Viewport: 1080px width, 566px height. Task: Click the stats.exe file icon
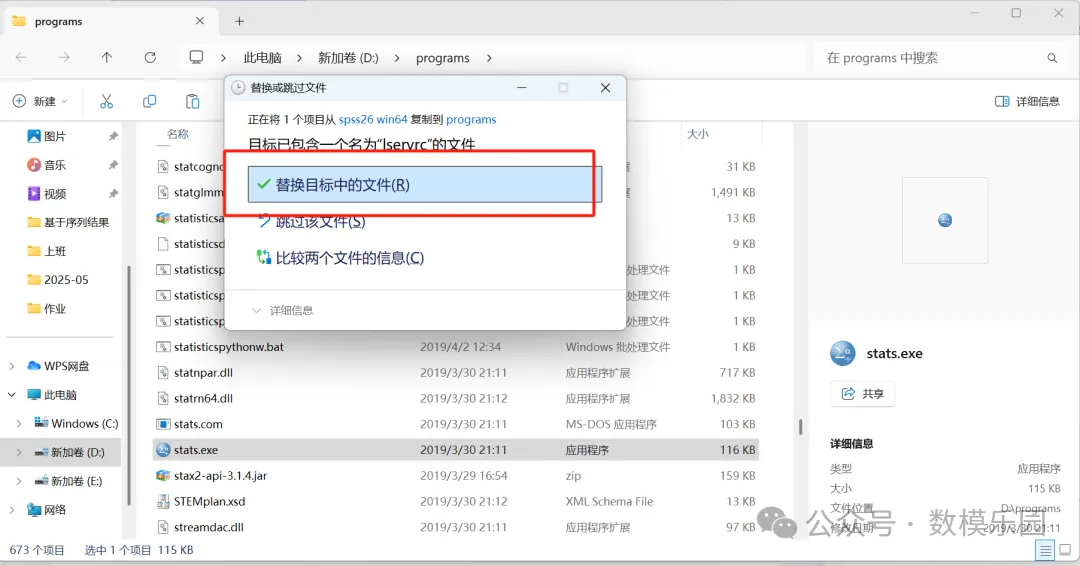tap(163, 450)
